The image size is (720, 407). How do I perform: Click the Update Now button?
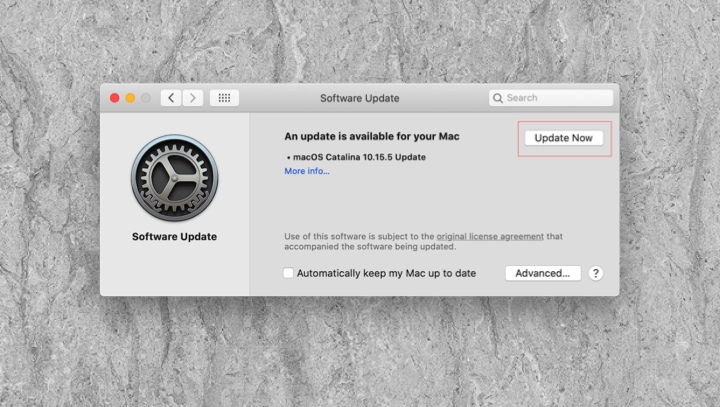click(x=563, y=138)
